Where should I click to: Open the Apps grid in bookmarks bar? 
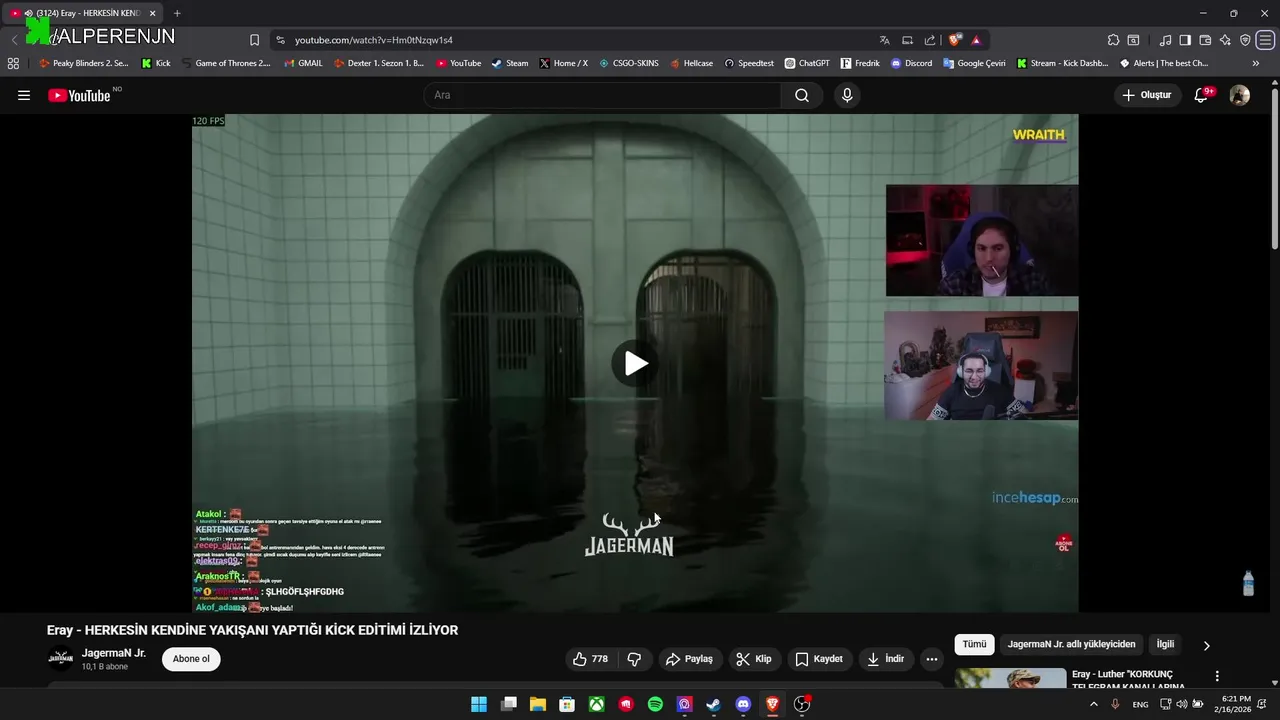[13, 63]
